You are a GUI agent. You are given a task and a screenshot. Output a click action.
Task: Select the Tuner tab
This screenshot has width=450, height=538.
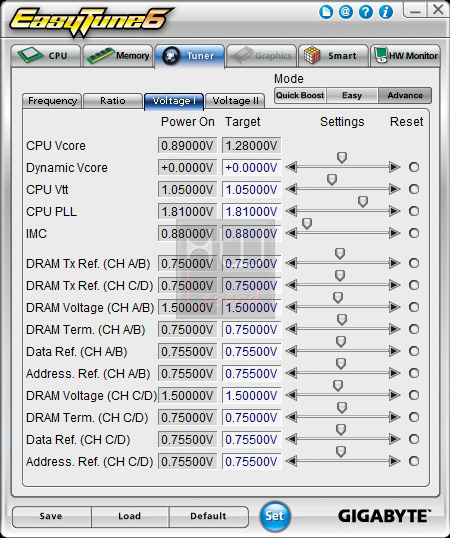[190, 56]
